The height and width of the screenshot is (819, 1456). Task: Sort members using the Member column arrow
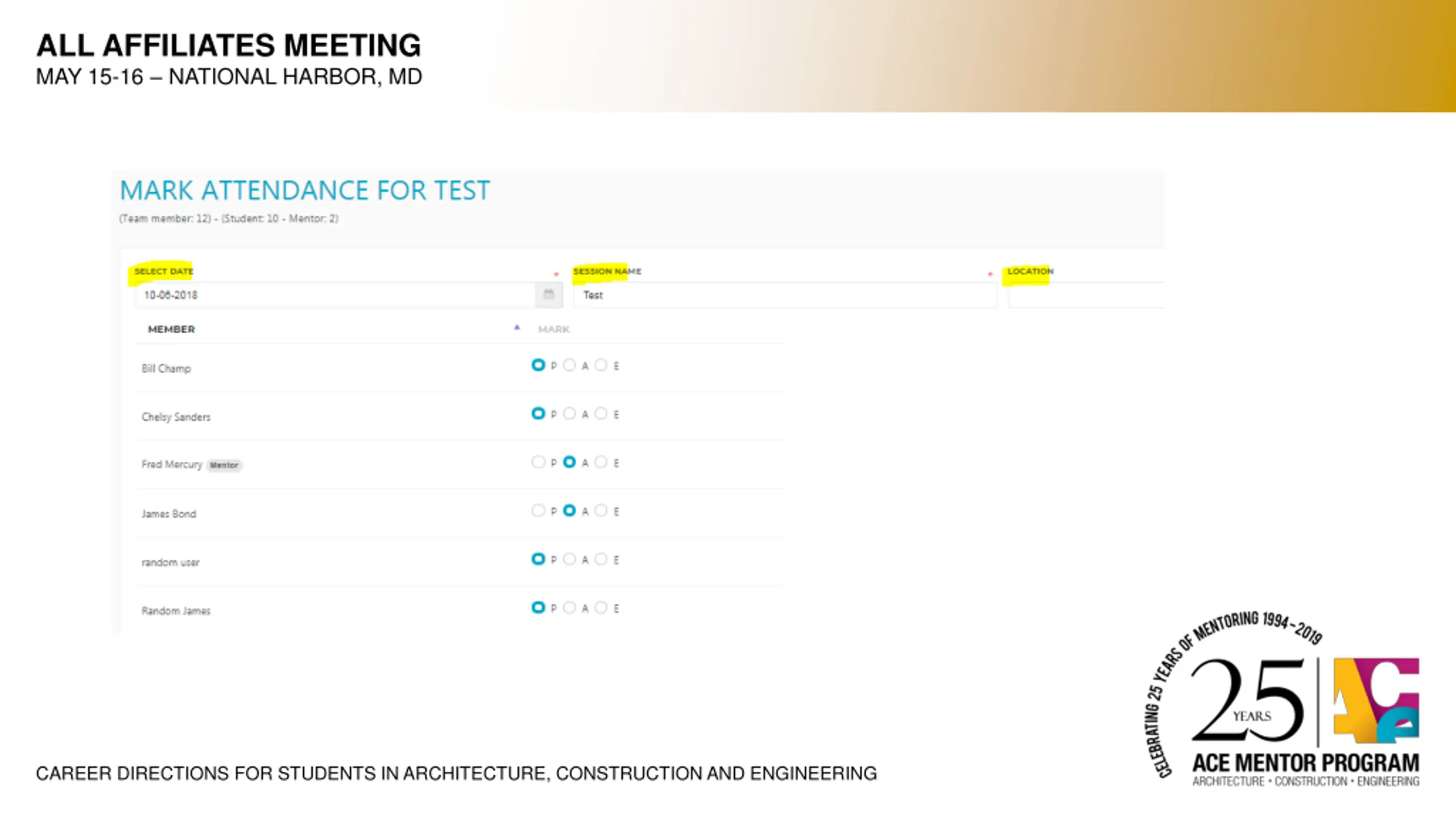point(517,328)
